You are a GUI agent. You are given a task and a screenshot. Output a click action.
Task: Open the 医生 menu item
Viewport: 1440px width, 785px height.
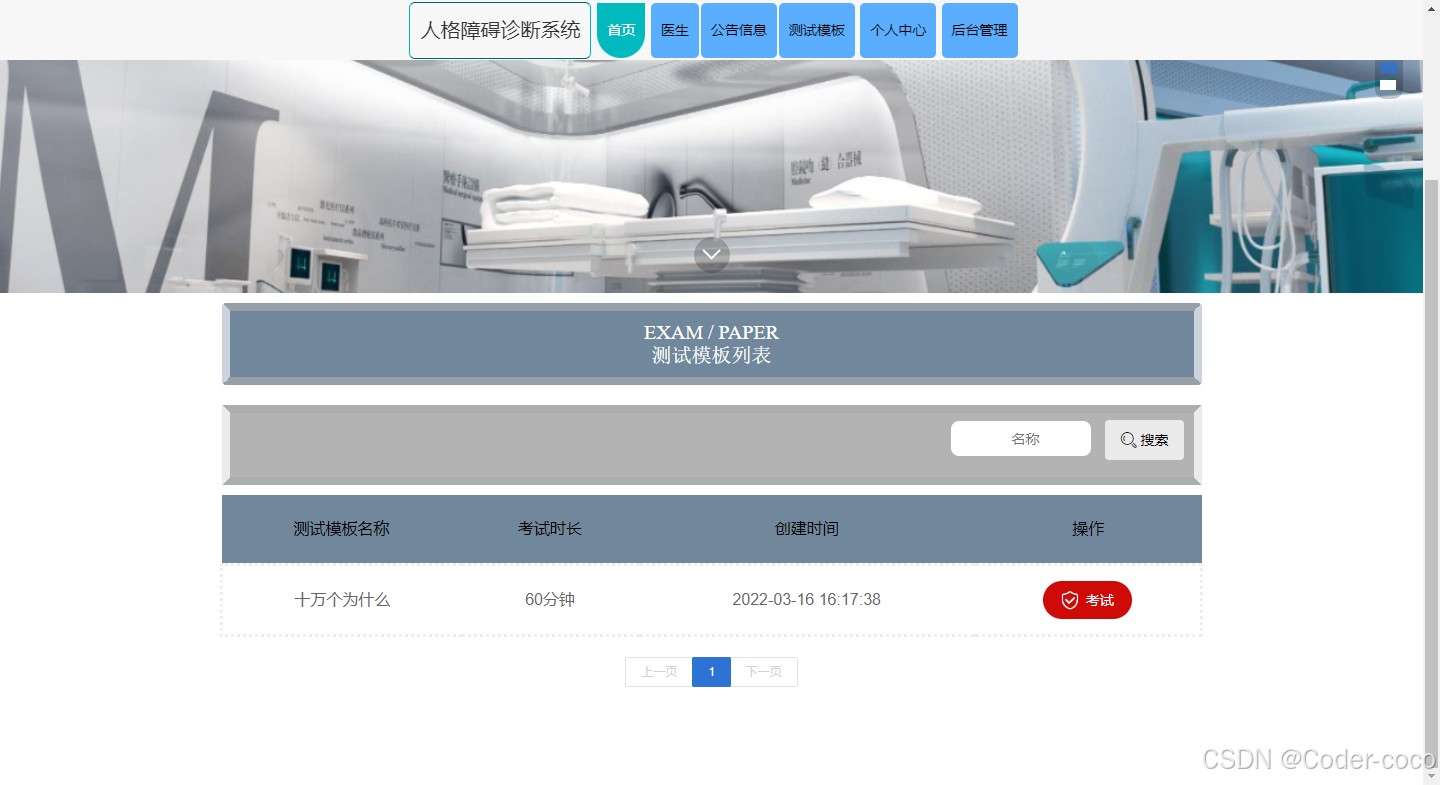click(675, 30)
